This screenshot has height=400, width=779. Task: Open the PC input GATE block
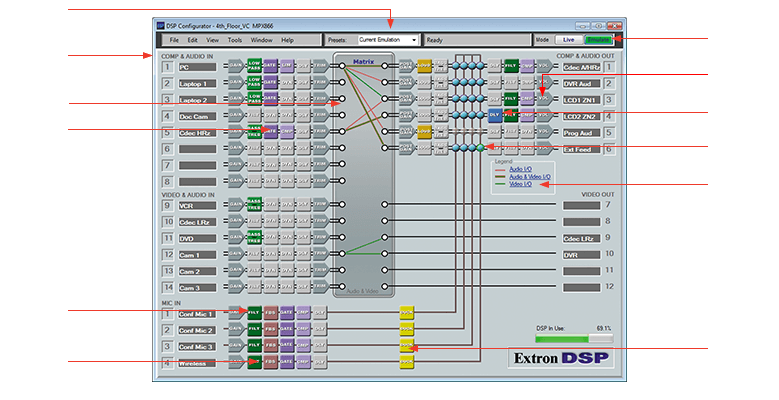(271, 67)
